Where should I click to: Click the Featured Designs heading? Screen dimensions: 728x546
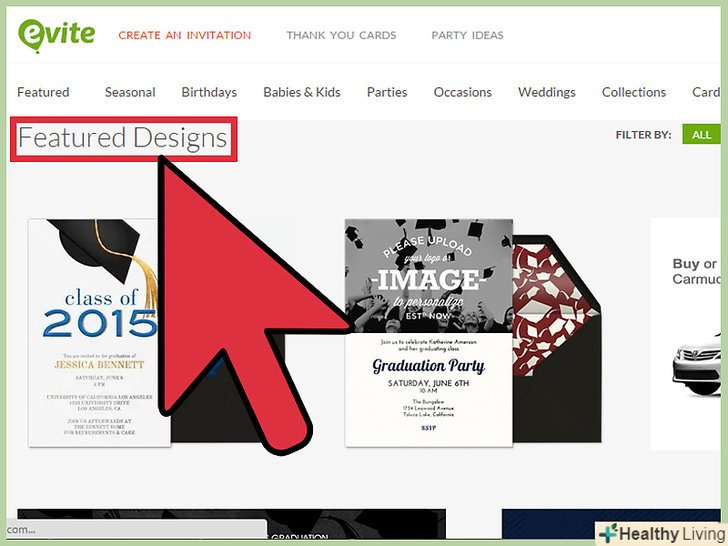[123, 138]
